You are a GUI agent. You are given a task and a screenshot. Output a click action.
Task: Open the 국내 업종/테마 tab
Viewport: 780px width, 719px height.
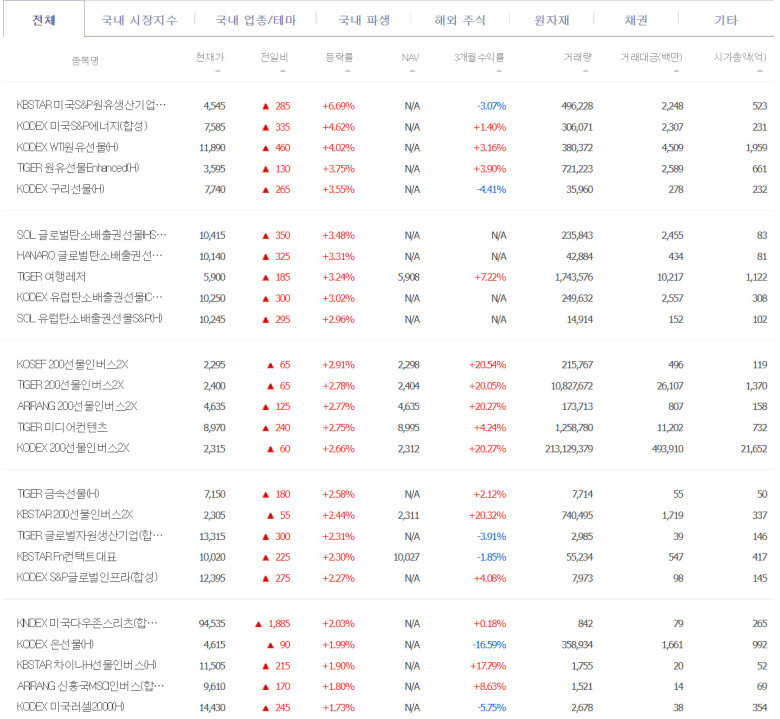coord(256,20)
